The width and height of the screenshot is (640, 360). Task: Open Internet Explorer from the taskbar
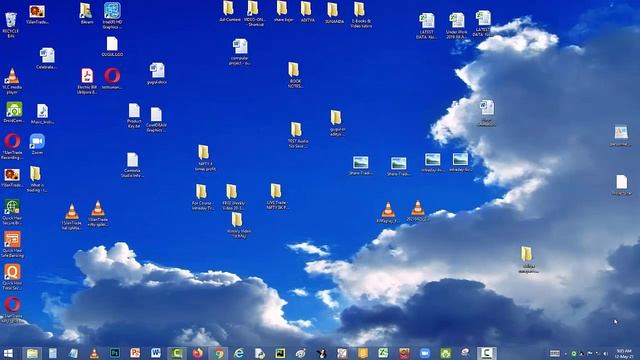pos(239,353)
